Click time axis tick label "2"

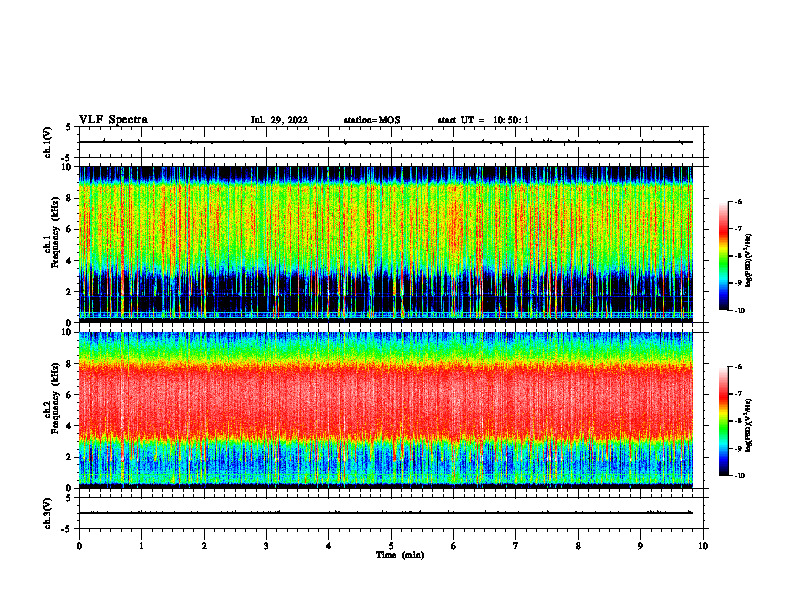point(204,546)
